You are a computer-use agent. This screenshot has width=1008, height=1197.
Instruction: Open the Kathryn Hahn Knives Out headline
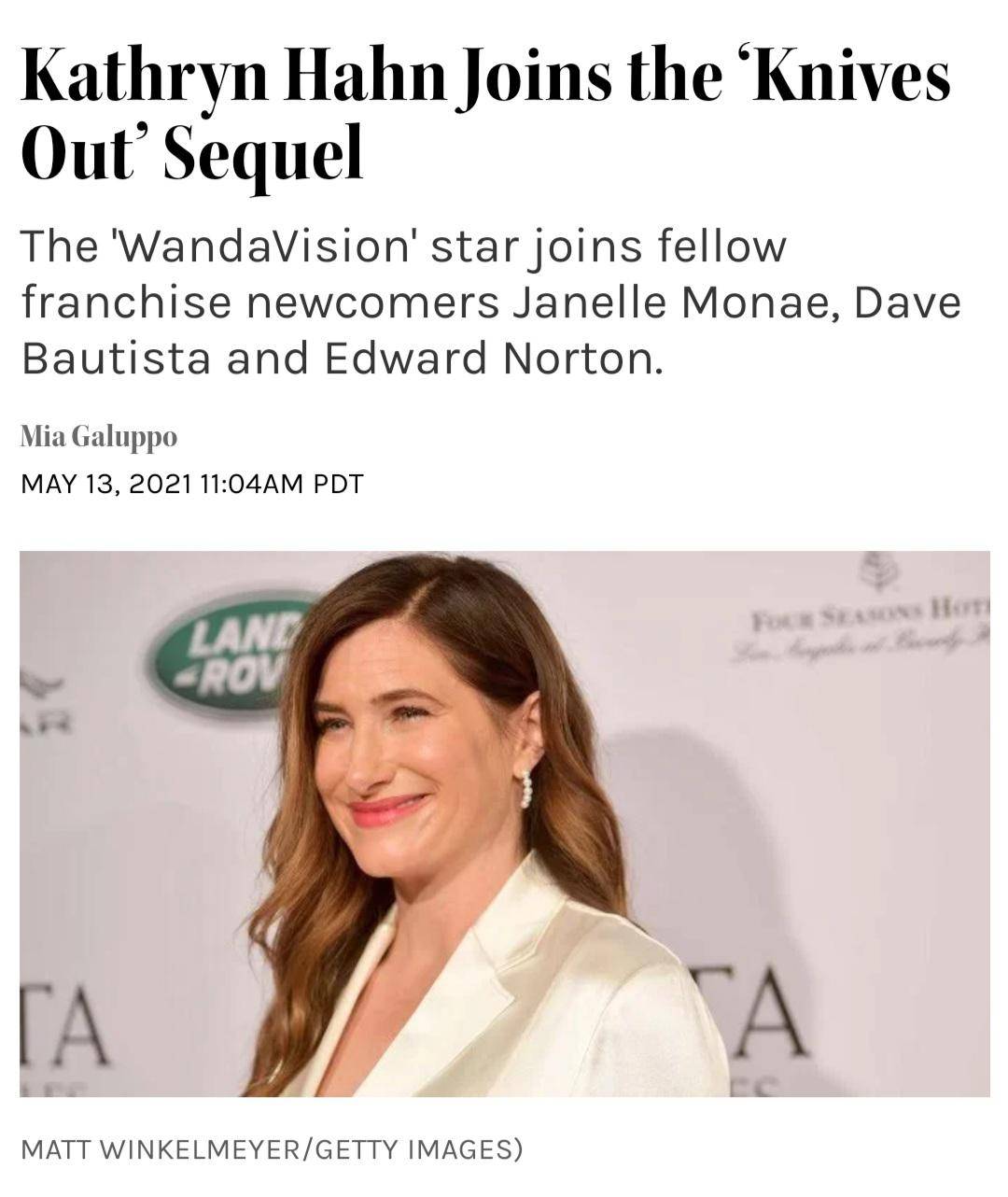(x=485, y=115)
